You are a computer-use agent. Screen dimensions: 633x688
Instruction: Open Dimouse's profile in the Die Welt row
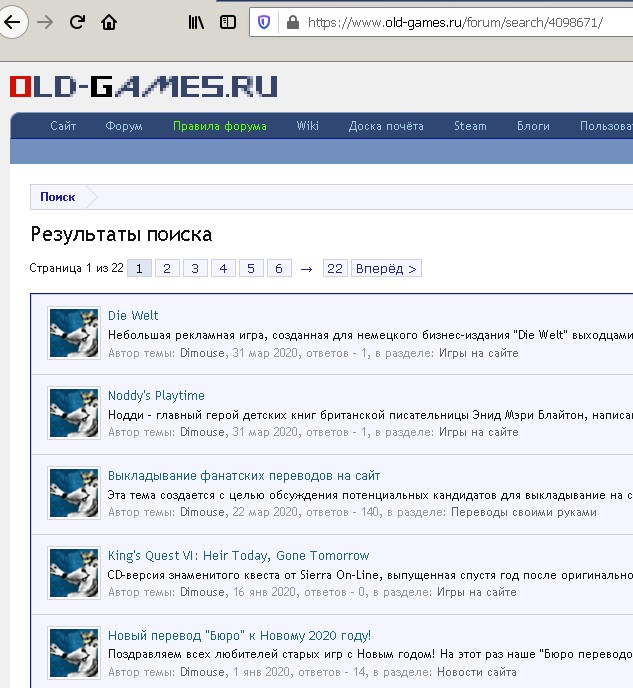tap(202, 353)
